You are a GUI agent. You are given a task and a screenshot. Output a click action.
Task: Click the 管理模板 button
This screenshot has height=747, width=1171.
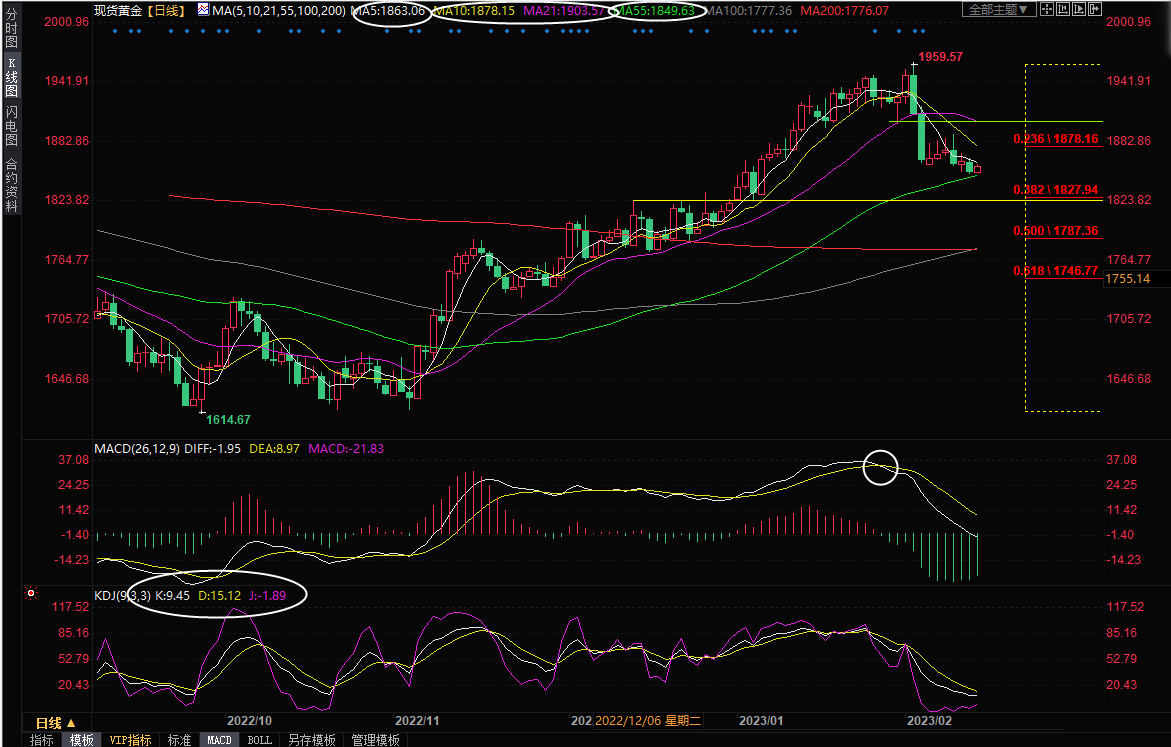coord(375,740)
